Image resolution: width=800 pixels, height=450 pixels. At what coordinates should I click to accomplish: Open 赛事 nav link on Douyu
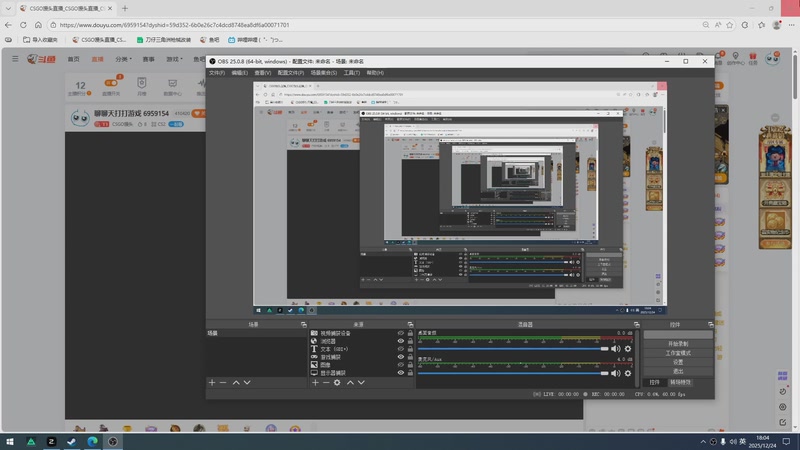click(x=148, y=59)
